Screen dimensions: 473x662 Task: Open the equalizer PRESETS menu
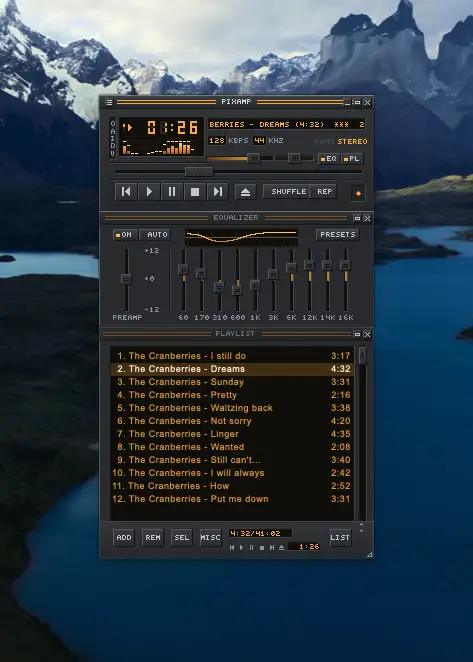338,235
